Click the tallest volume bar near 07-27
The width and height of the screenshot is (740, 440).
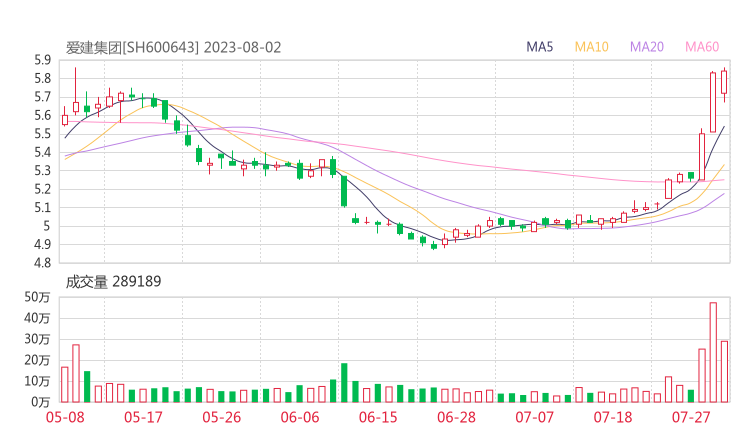click(713, 352)
